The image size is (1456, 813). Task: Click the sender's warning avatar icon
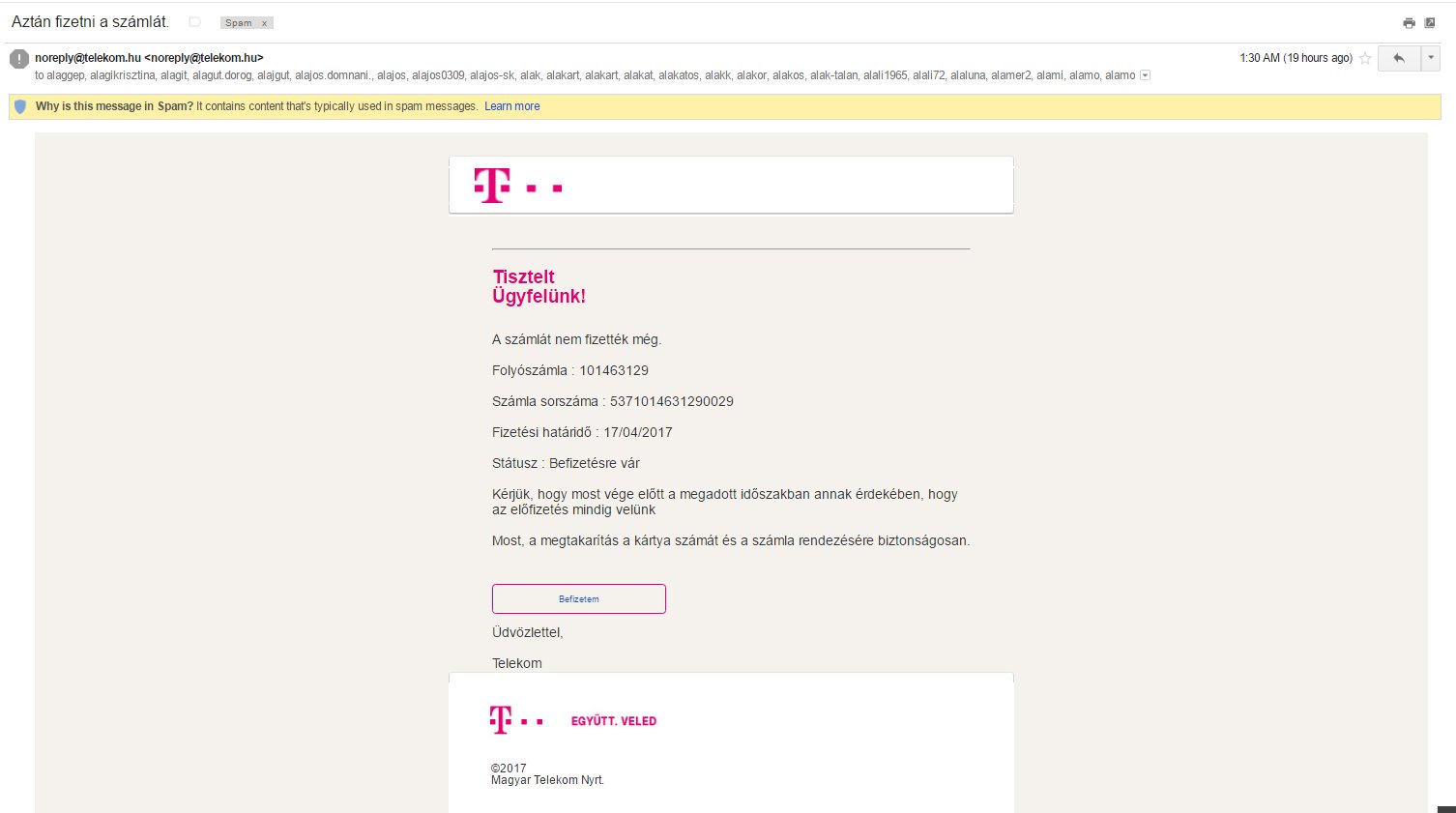(x=19, y=60)
